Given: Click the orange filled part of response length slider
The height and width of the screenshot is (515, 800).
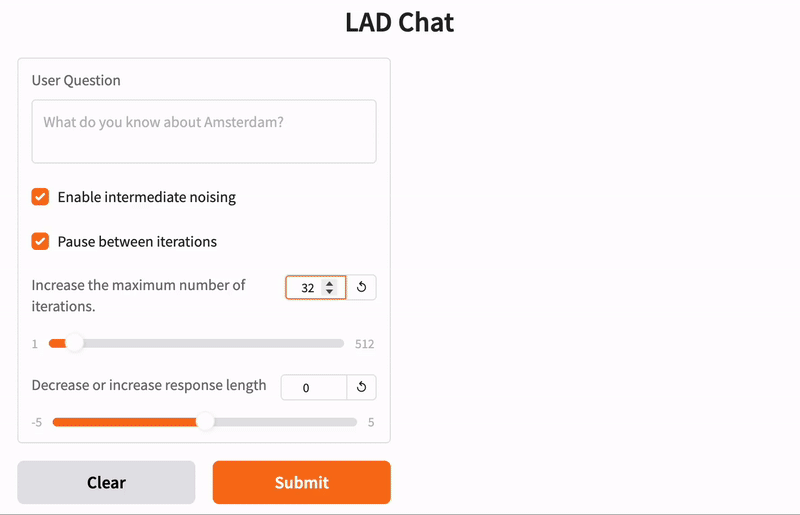Looking at the screenshot, I should (x=124, y=422).
